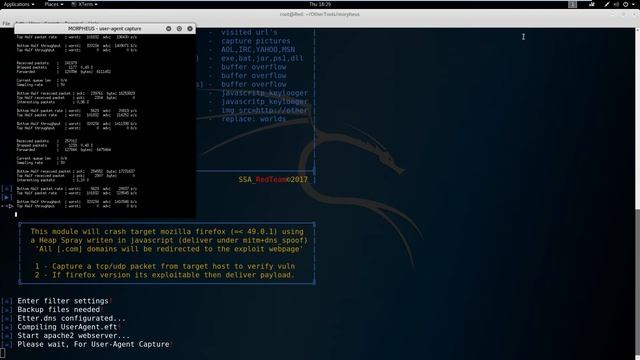Click the "visited url's" menu entry text
Viewport: 640px width, 360px height.
coord(249,32)
